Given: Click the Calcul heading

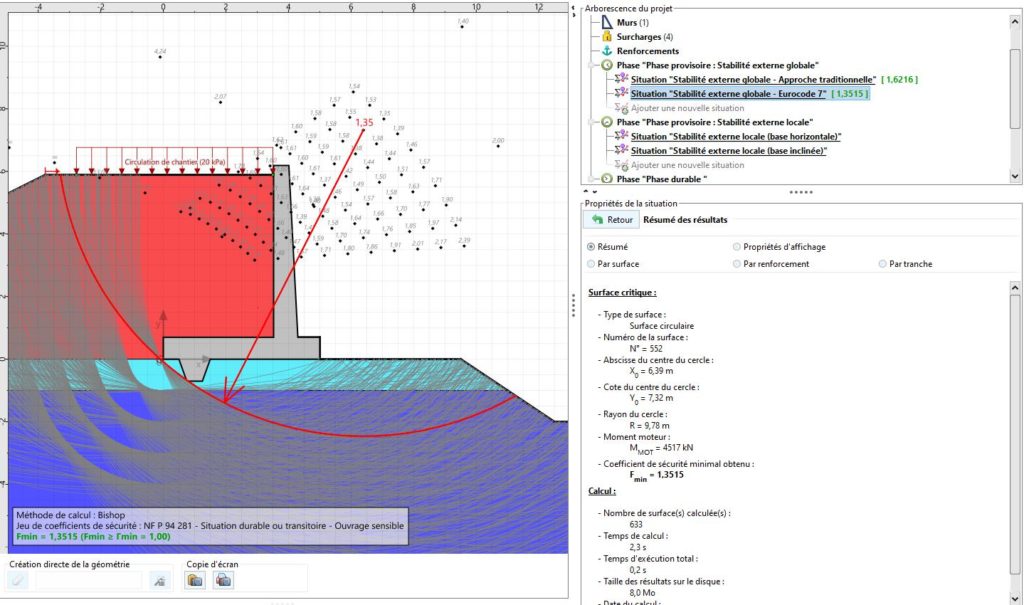Looking at the screenshot, I should pyautogui.click(x=601, y=491).
